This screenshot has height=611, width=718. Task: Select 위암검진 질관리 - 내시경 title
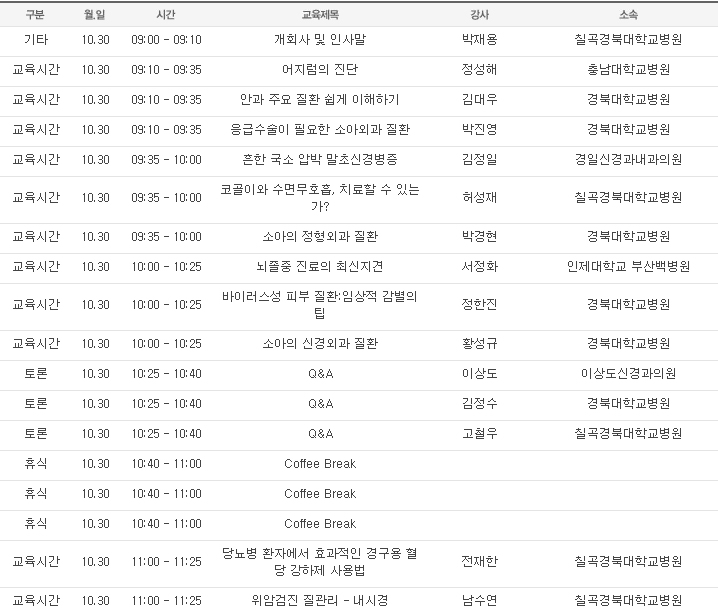point(320,600)
